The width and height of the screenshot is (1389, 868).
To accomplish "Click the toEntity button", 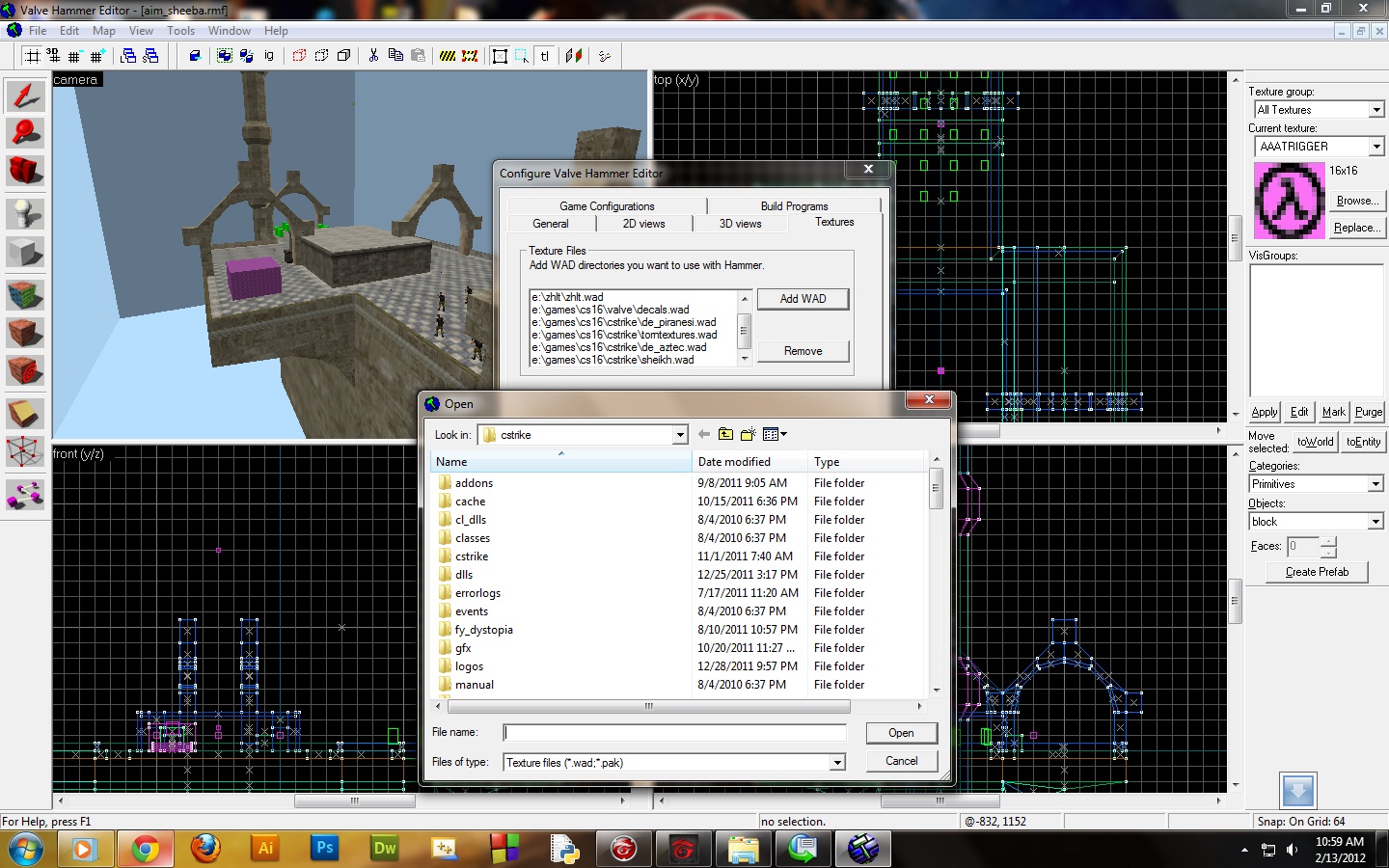I will [x=1363, y=442].
